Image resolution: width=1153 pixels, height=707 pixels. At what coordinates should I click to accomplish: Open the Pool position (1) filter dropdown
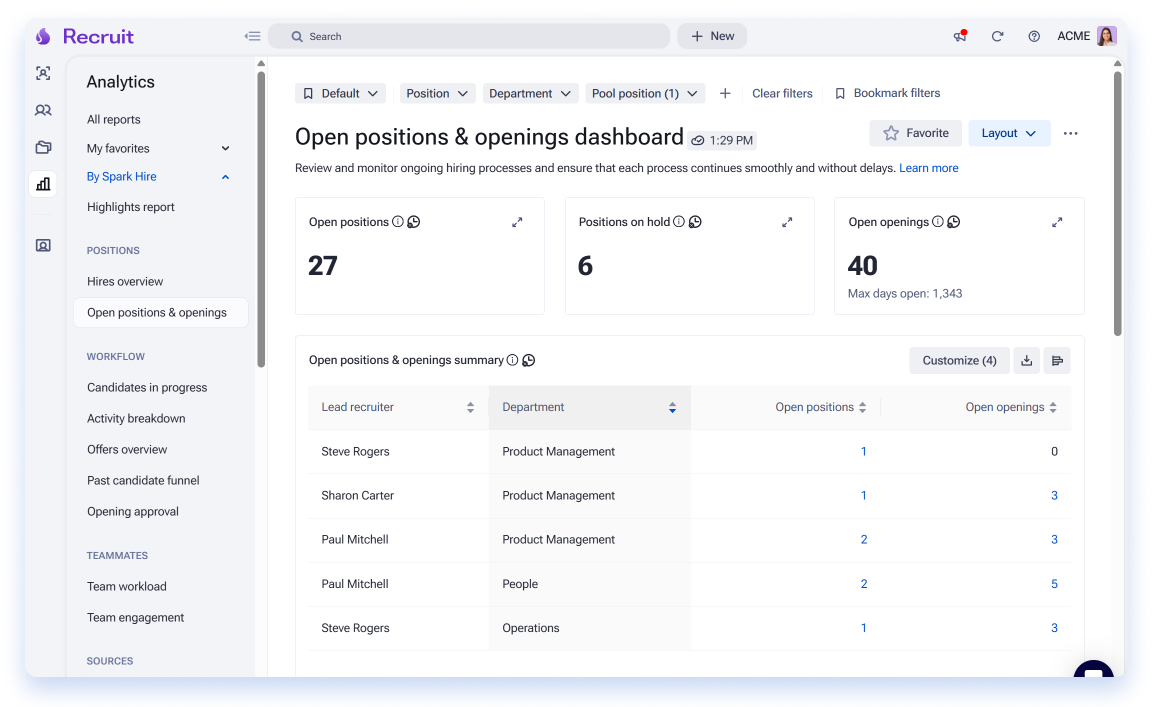click(x=645, y=93)
